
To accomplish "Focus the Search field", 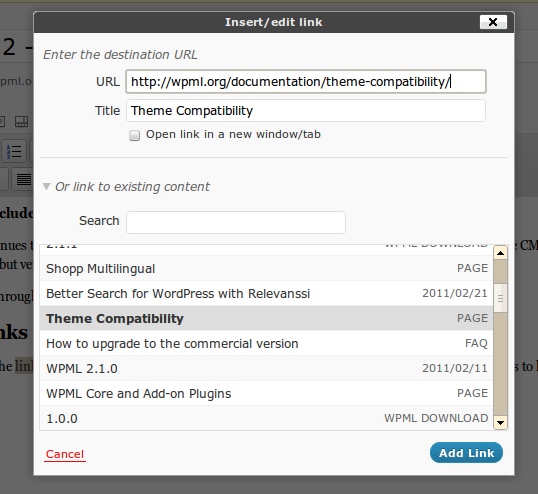I will (236, 222).
